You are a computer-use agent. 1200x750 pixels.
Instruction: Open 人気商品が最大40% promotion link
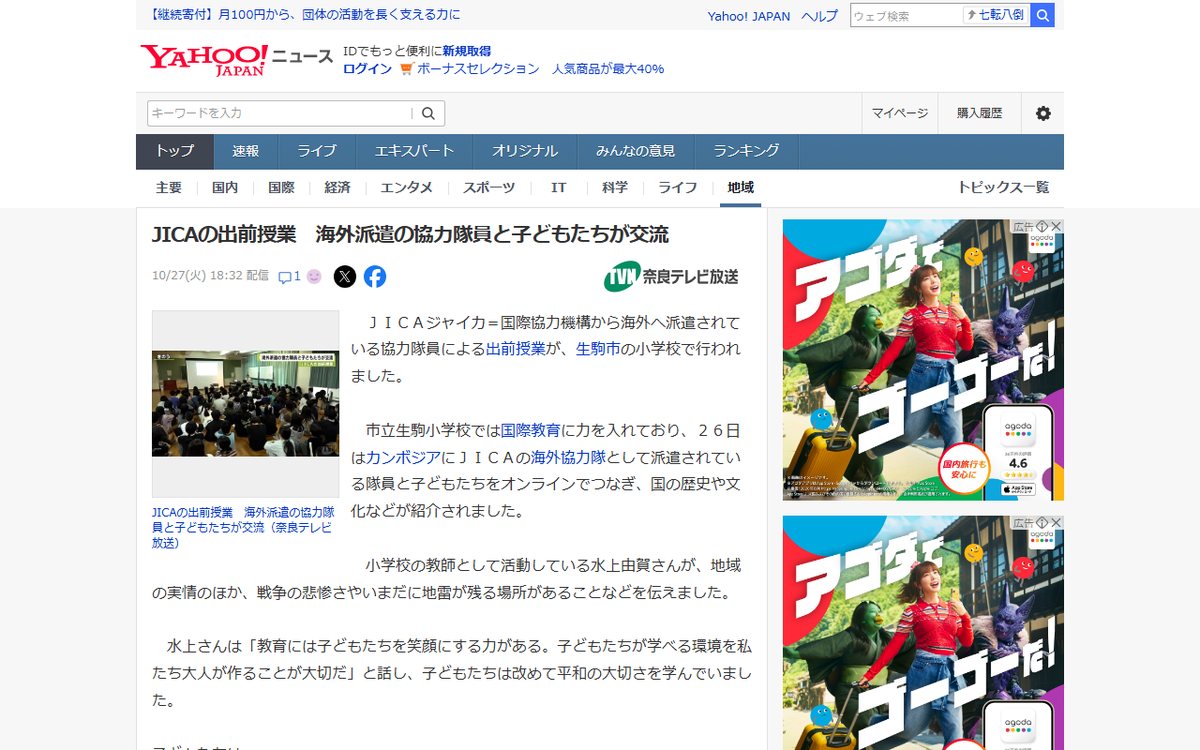[608, 69]
